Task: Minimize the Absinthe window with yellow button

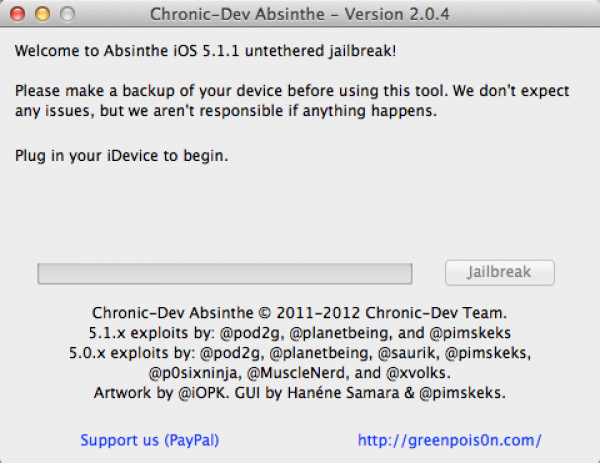Action: click(44, 15)
